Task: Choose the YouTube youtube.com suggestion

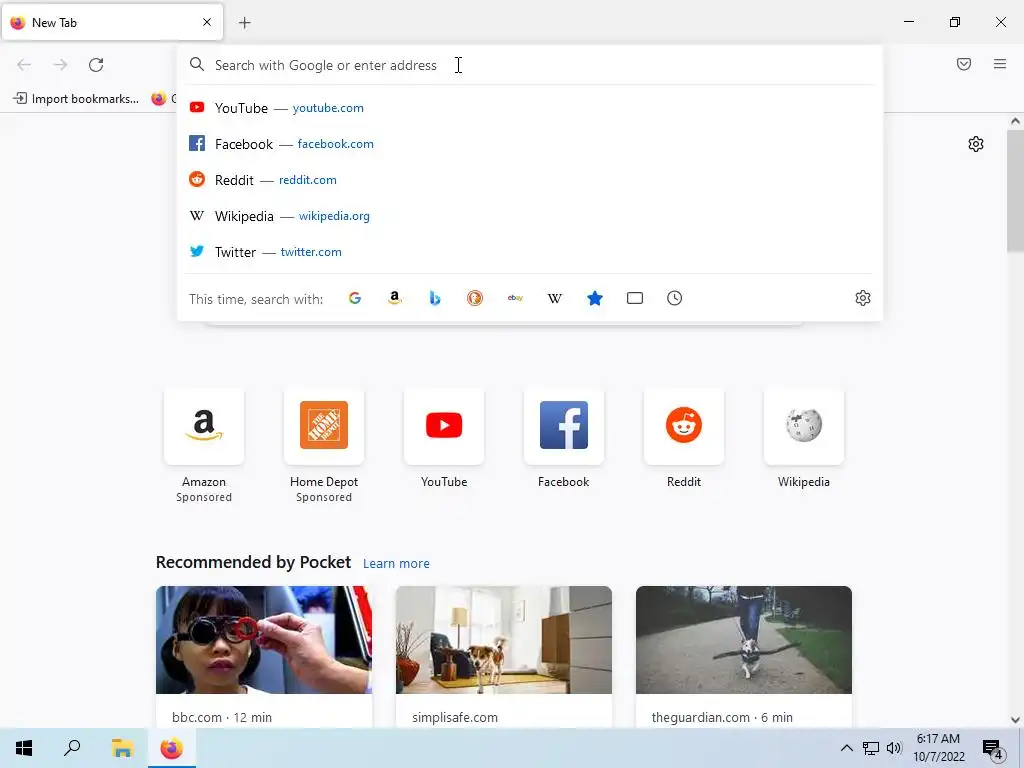Action: [x=530, y=108]
